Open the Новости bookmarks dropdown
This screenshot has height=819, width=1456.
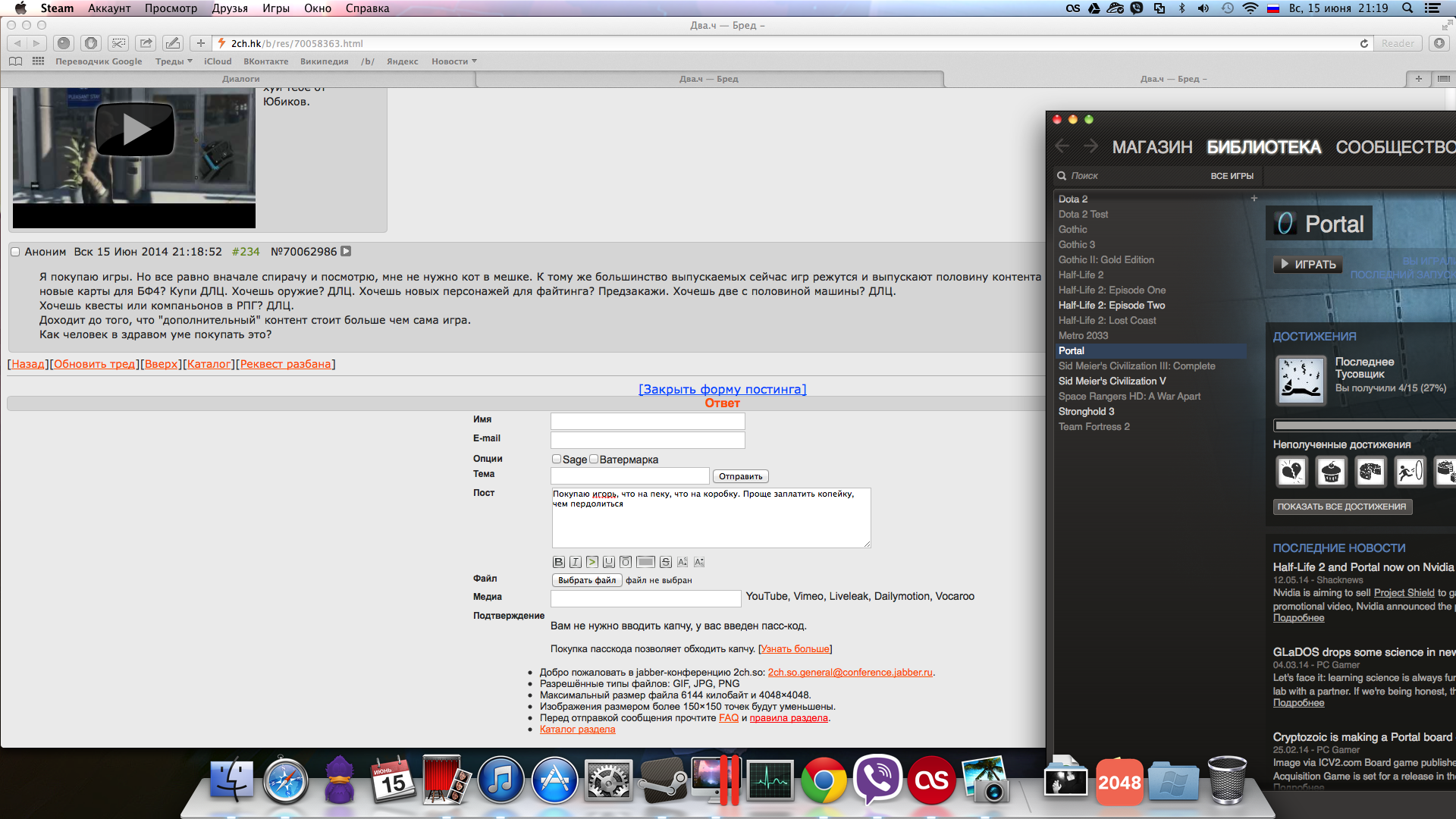453,61
